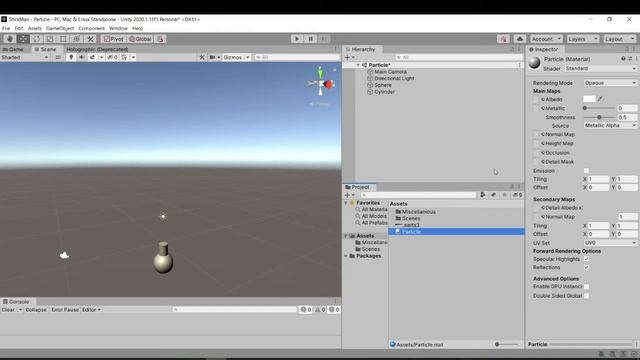Open the Account dropdown
640x360 pixels.
pyautogui.click(x=546, y=39)
